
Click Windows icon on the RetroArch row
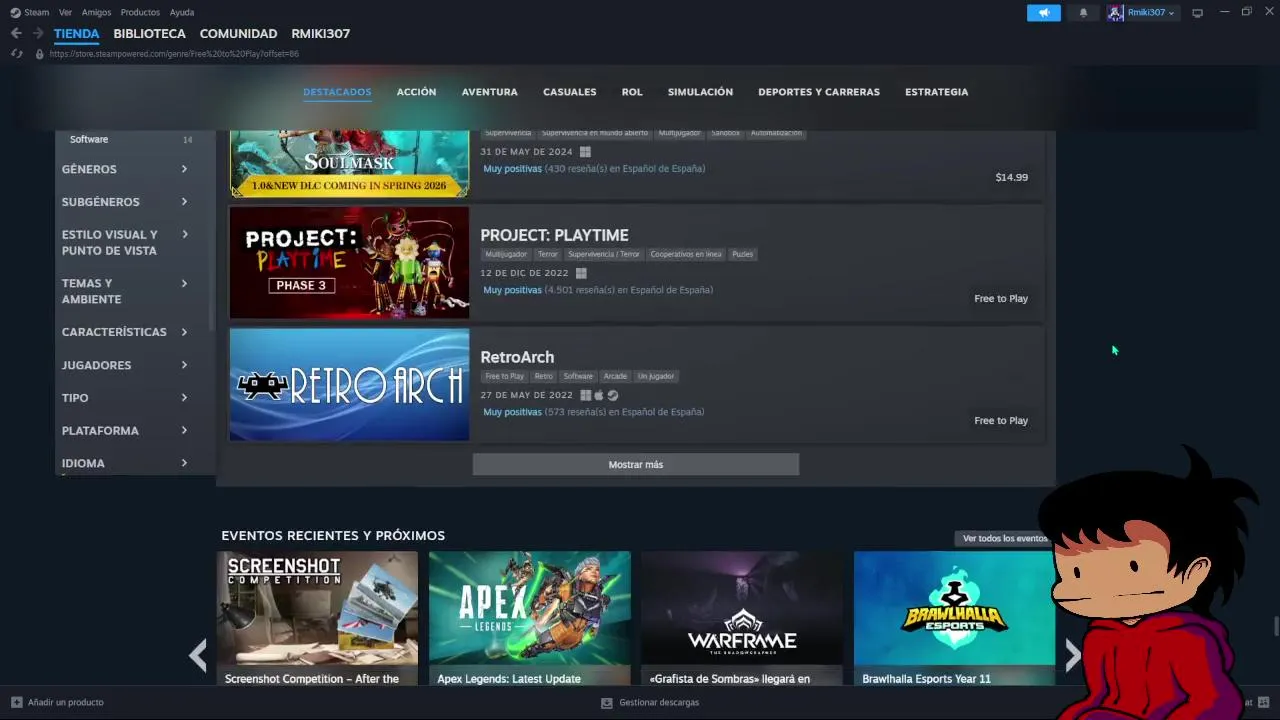(585, 395)
